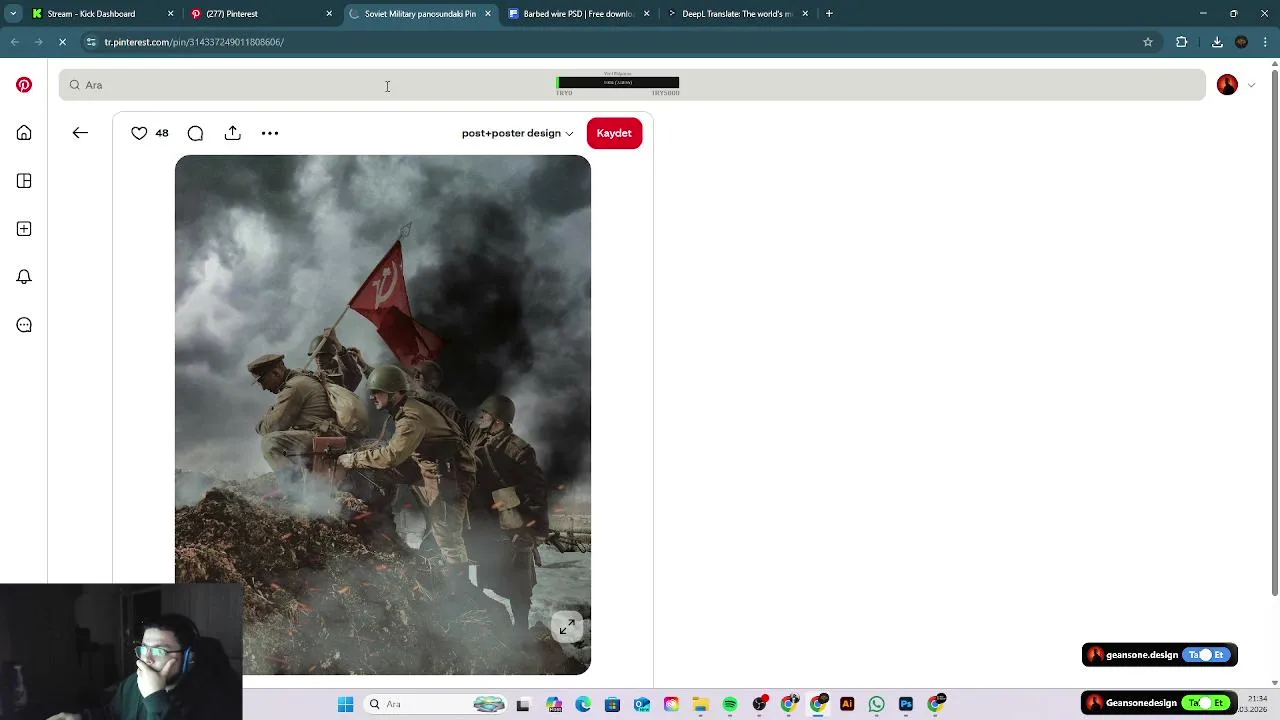Open the Pinterest messages icon
1280x720 pixels.
pos(24,325)
